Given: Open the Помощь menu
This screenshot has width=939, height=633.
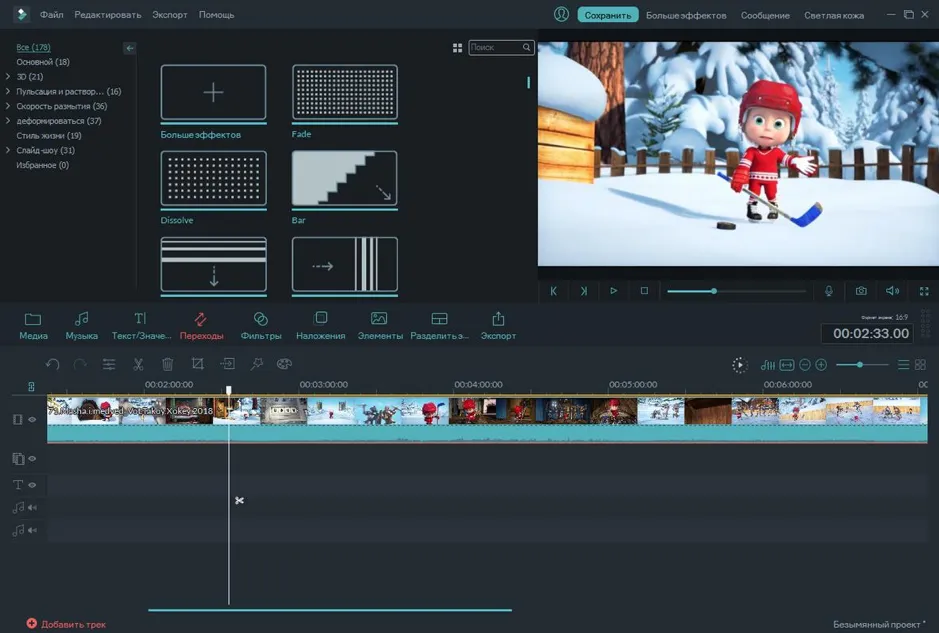Looking at the screenshot, I should coord(216,15).
